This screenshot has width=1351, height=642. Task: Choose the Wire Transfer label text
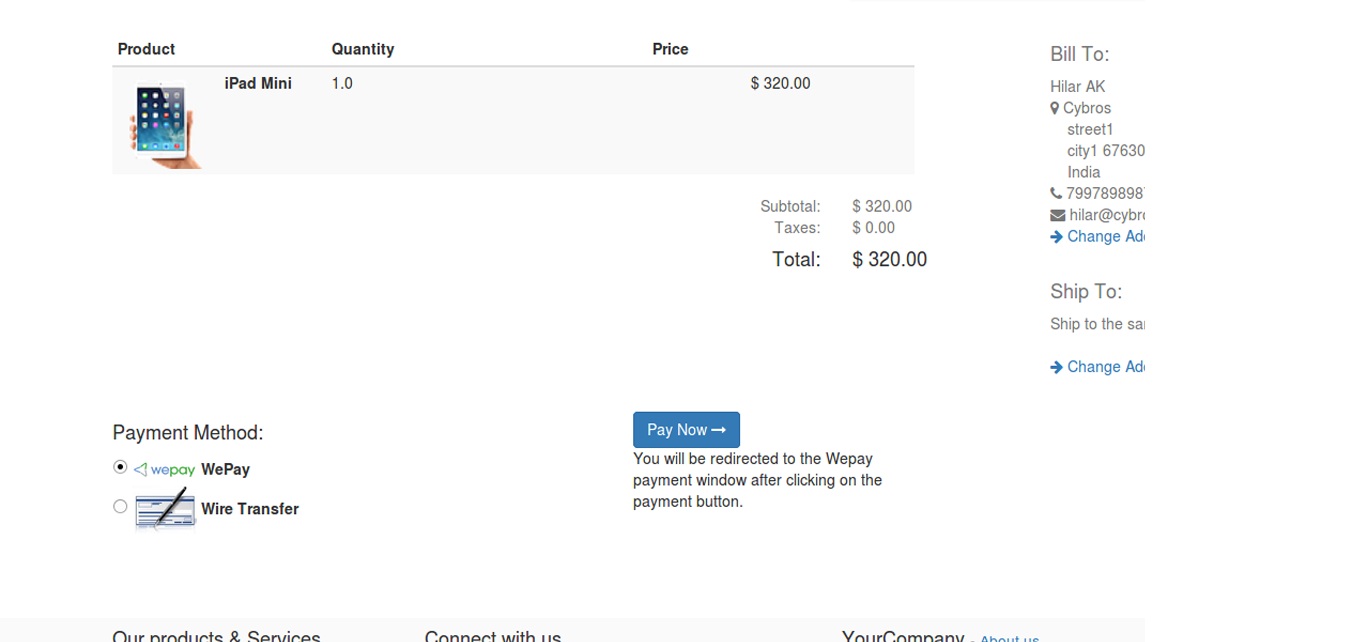click(250, 509)
